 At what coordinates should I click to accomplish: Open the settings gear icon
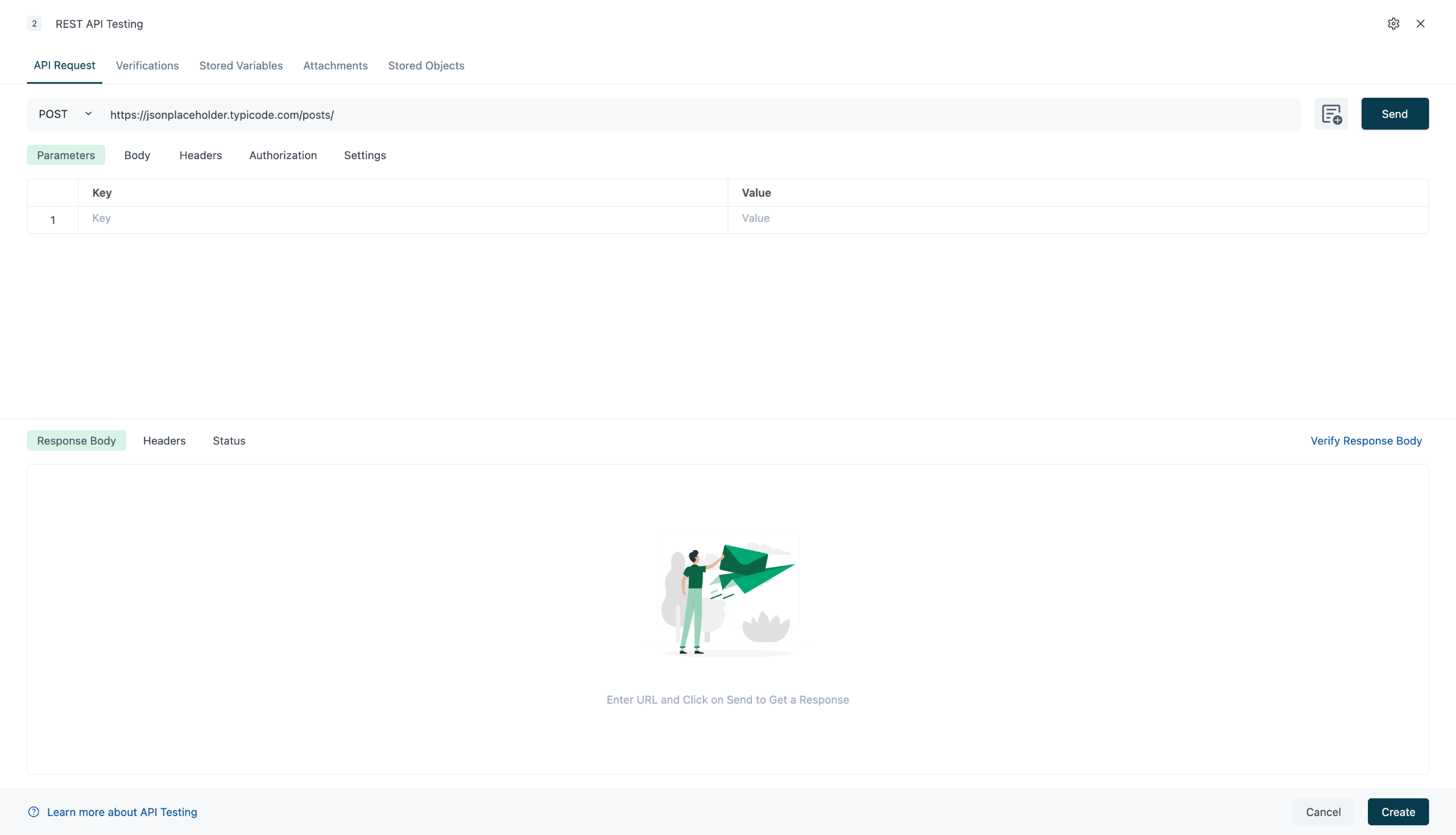(1393, 23)
